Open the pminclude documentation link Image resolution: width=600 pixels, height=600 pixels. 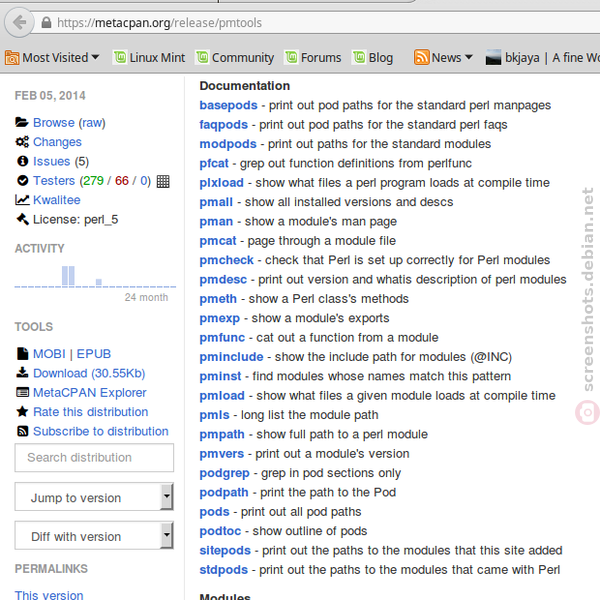tap(232, 357)
